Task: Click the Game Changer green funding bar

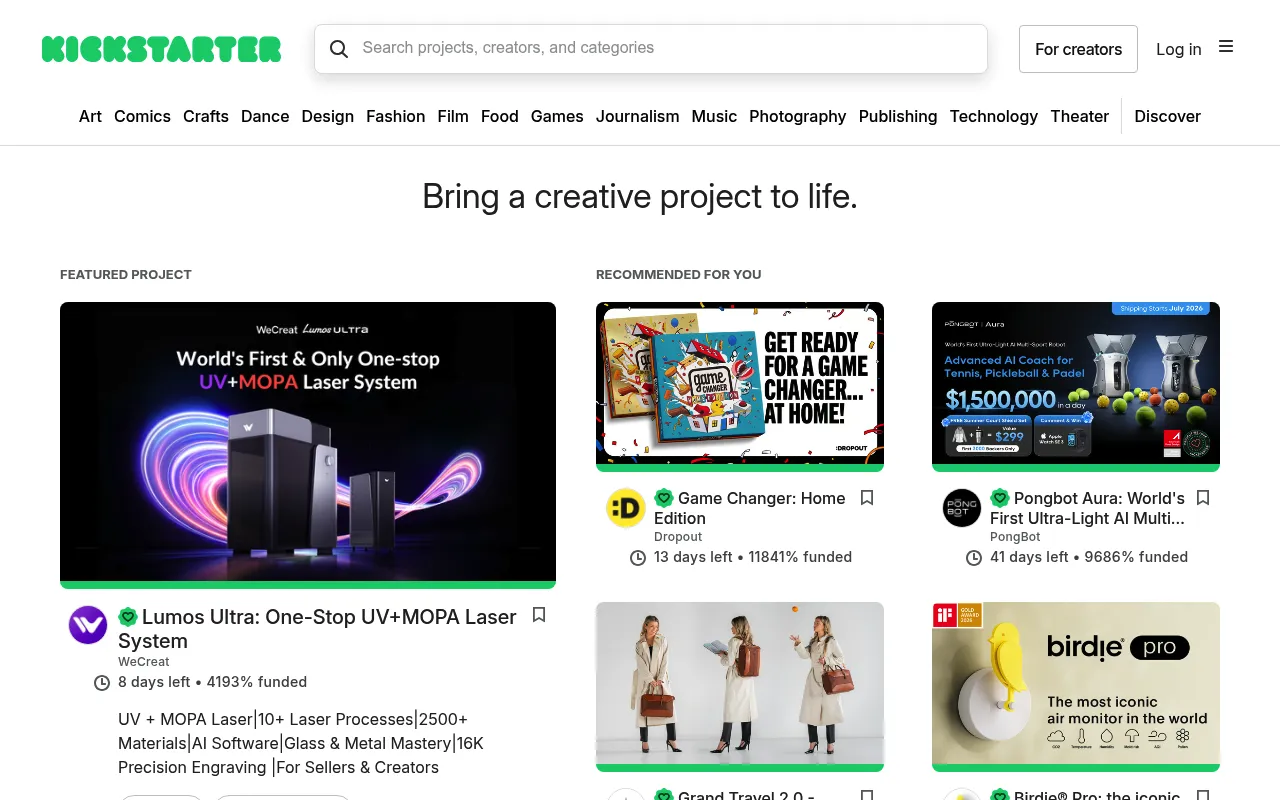Action: (740, 468)
